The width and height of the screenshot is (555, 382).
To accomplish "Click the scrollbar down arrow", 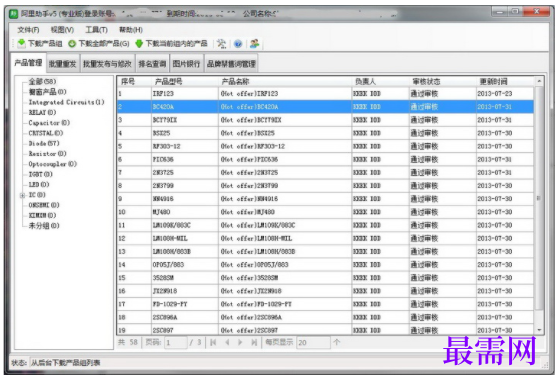I will click(539, 330).
